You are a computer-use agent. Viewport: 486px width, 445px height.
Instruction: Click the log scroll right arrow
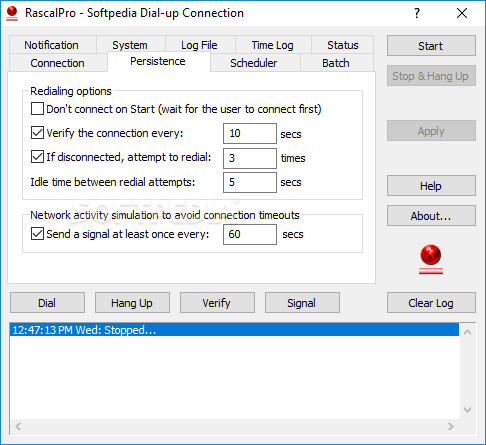(x=451, y=426)
